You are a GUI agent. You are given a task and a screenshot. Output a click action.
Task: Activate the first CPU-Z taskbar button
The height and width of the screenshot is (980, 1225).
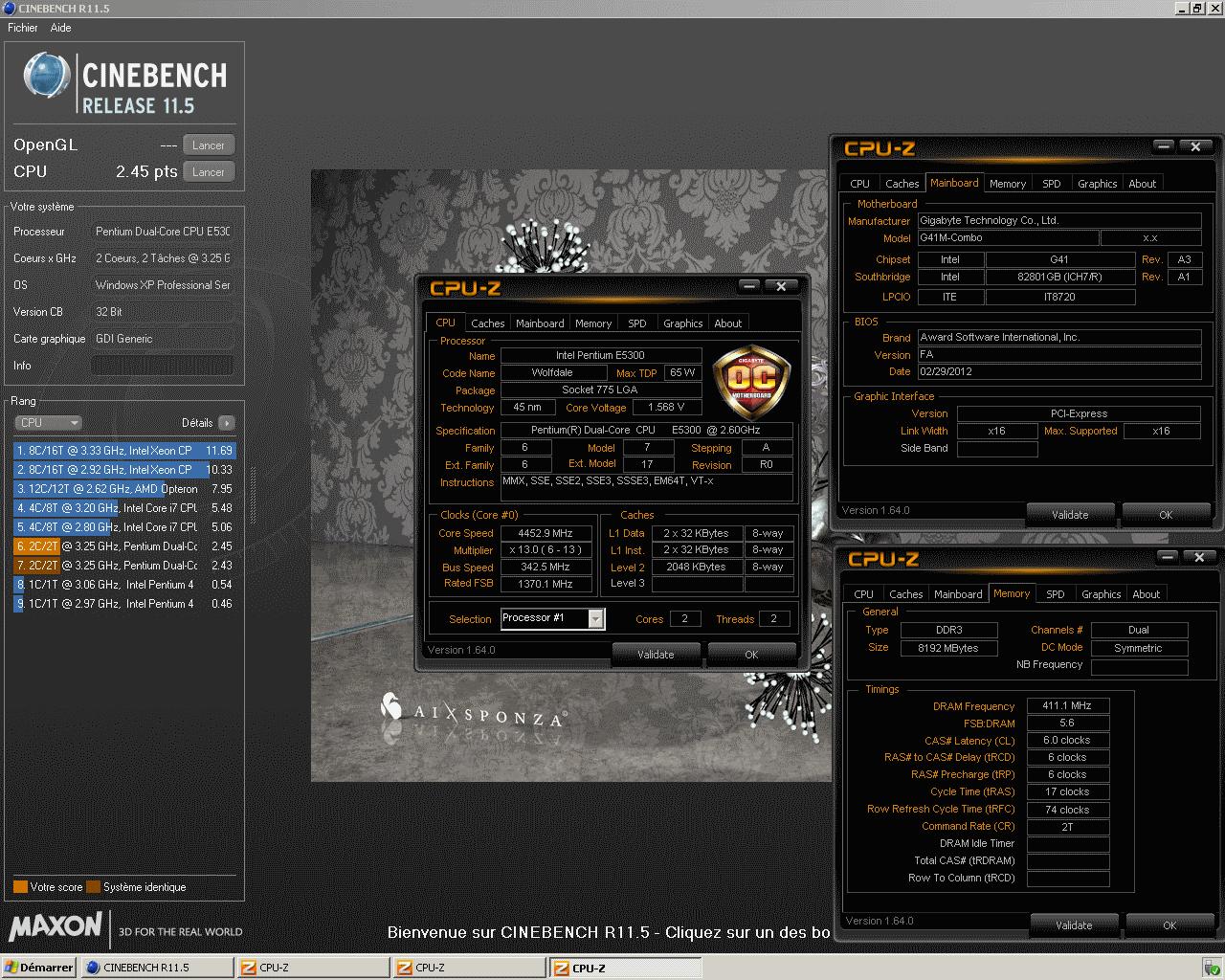coord(313,968)
